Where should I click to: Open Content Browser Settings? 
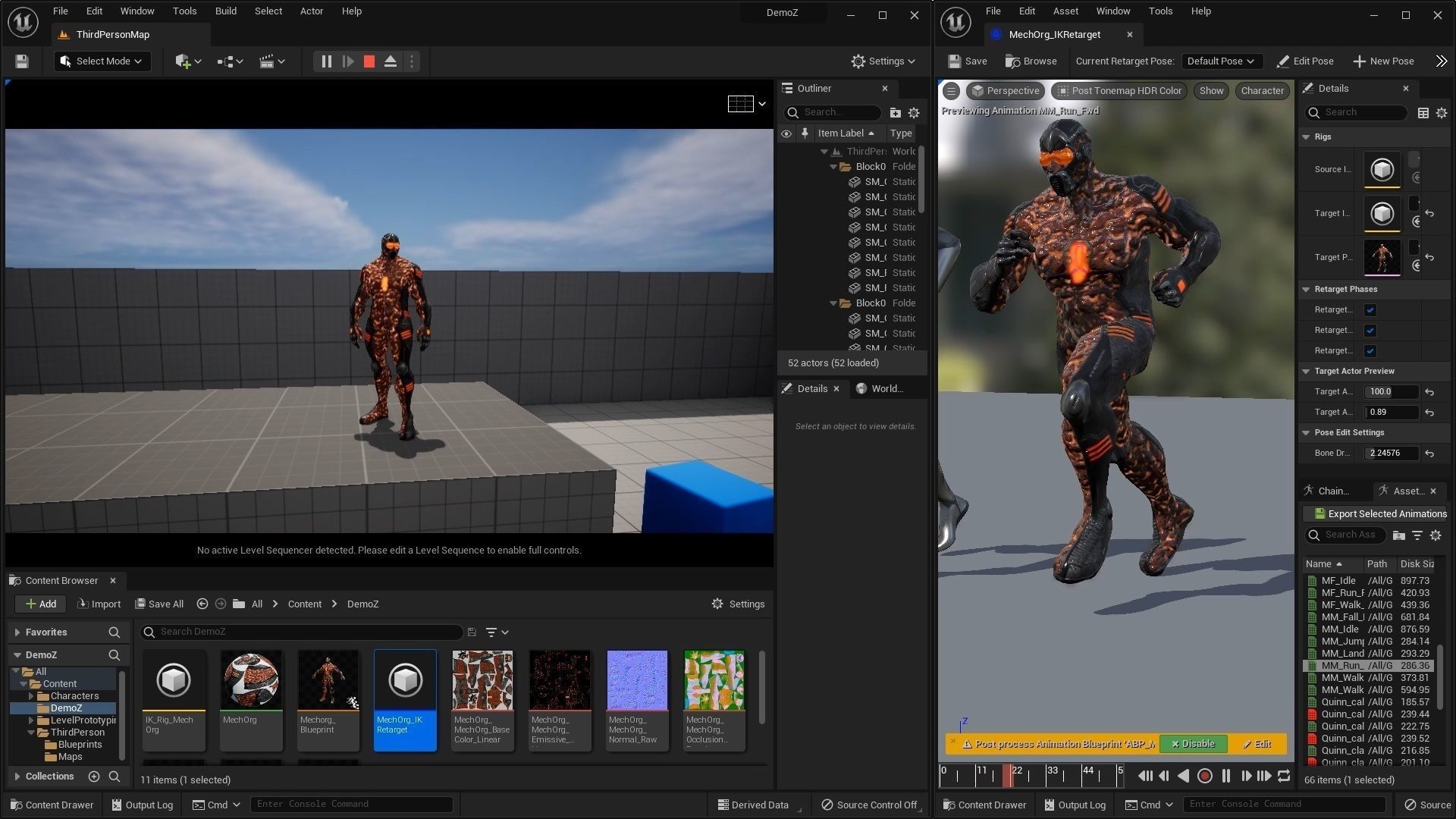(738, 604)
